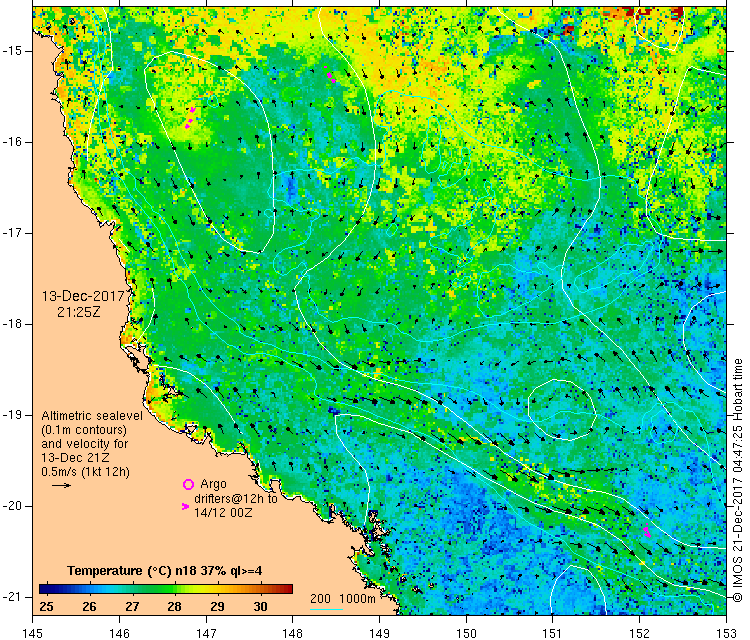Screen dimensions: 750x640
Task: Click the 'Altimetric sealevel' caption text
Action: click(x=92, y=416)
